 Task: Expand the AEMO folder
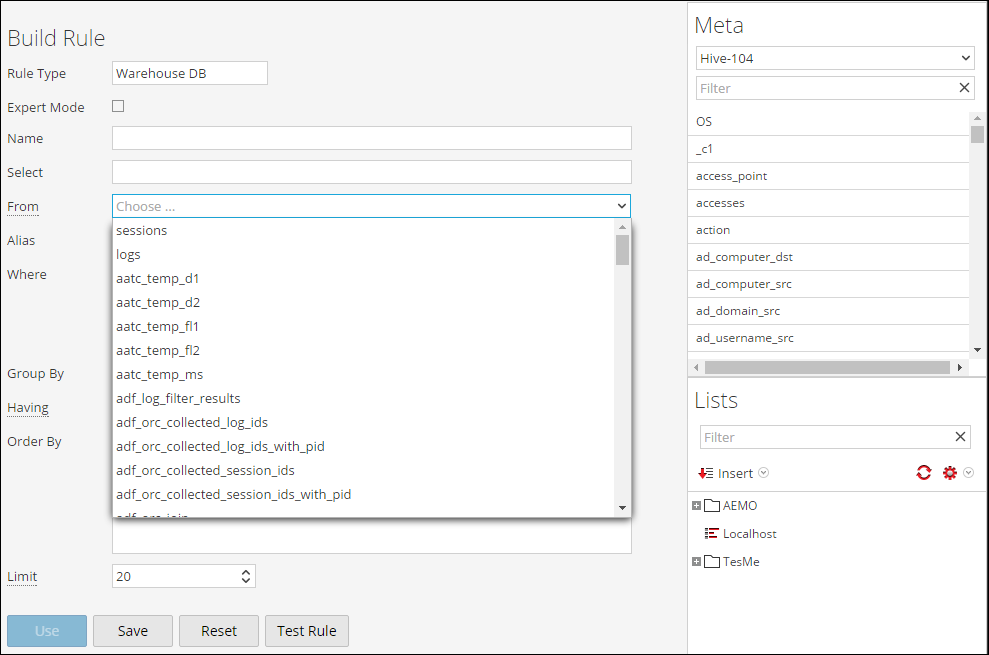(x=696, y=505)
